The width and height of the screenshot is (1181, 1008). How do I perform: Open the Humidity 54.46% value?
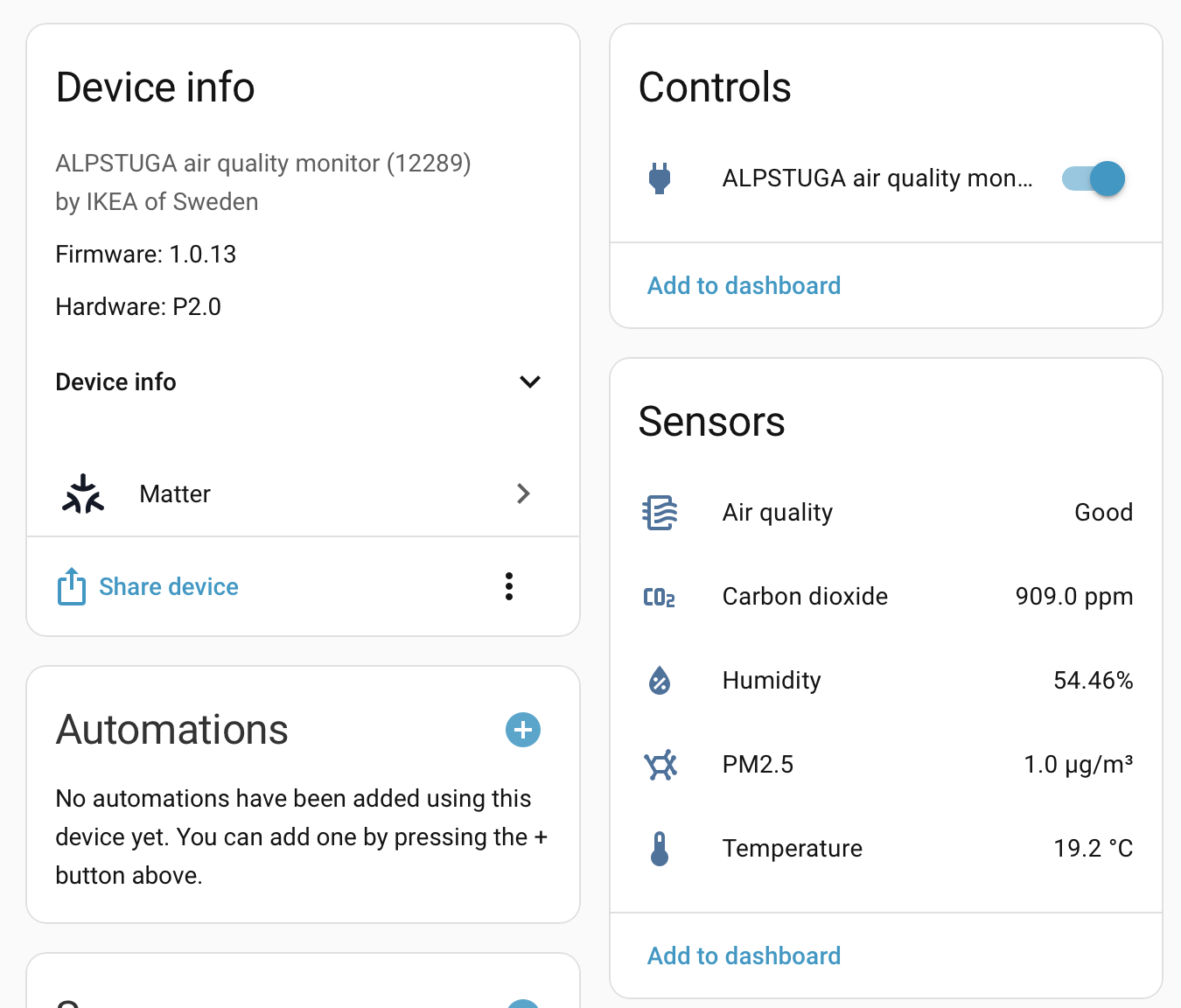click(1093, 681)
